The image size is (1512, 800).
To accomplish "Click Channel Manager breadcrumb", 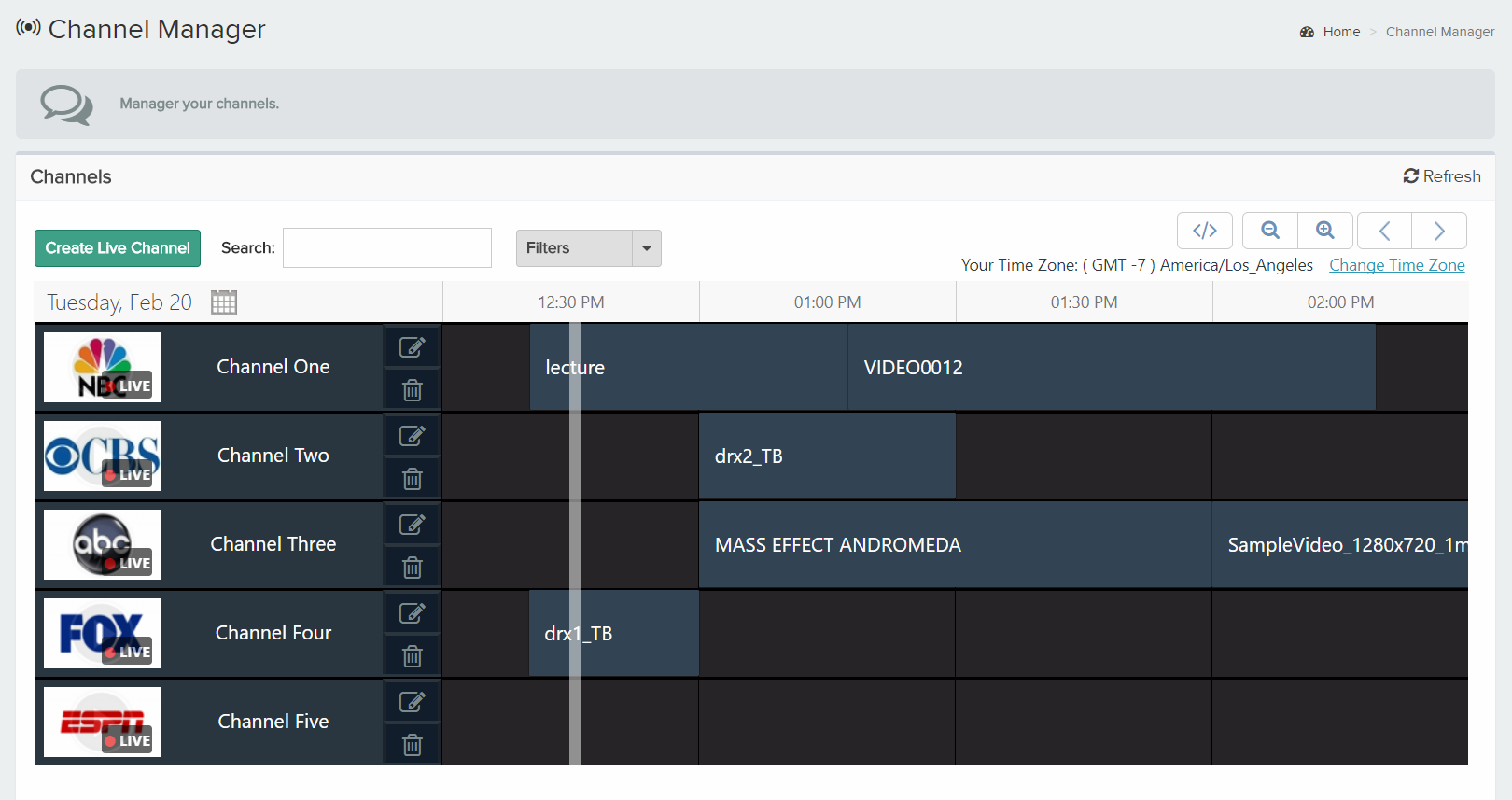I will pos(1440,32).
